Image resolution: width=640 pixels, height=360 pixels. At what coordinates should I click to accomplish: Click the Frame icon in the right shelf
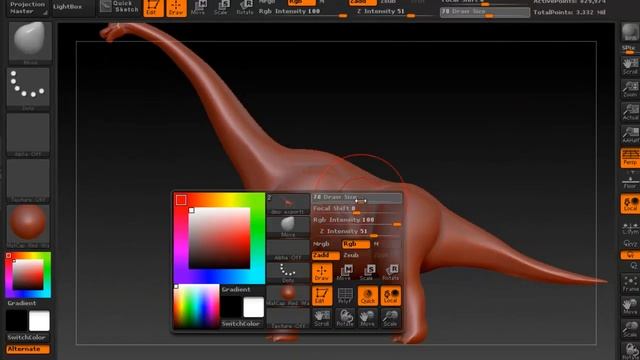click(630, 284)
